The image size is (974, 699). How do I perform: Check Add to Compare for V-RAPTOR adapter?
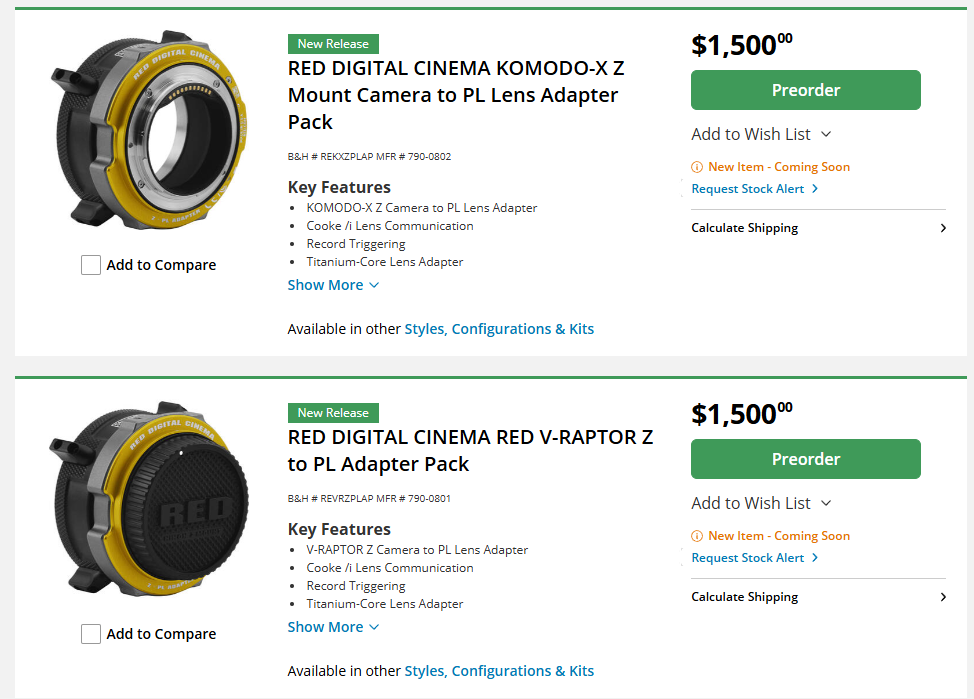coord(91,634)
